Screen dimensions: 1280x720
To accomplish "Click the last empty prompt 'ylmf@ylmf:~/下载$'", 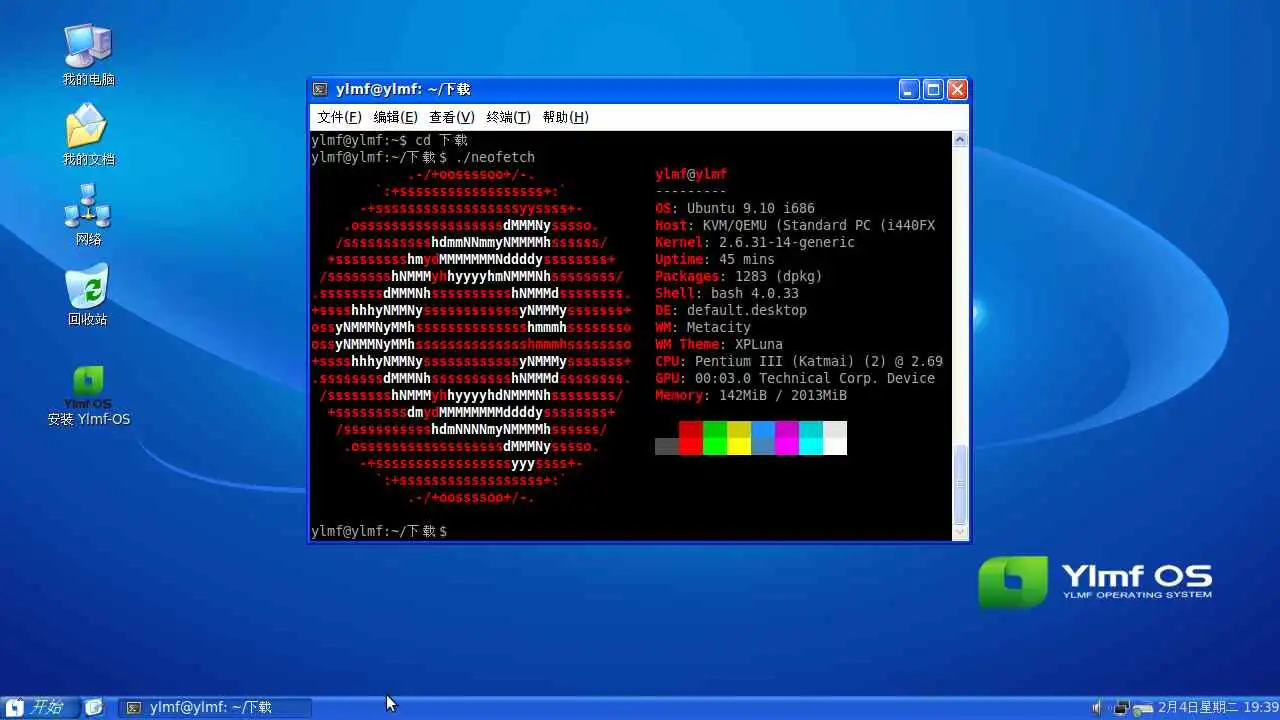I will (379, 531).
